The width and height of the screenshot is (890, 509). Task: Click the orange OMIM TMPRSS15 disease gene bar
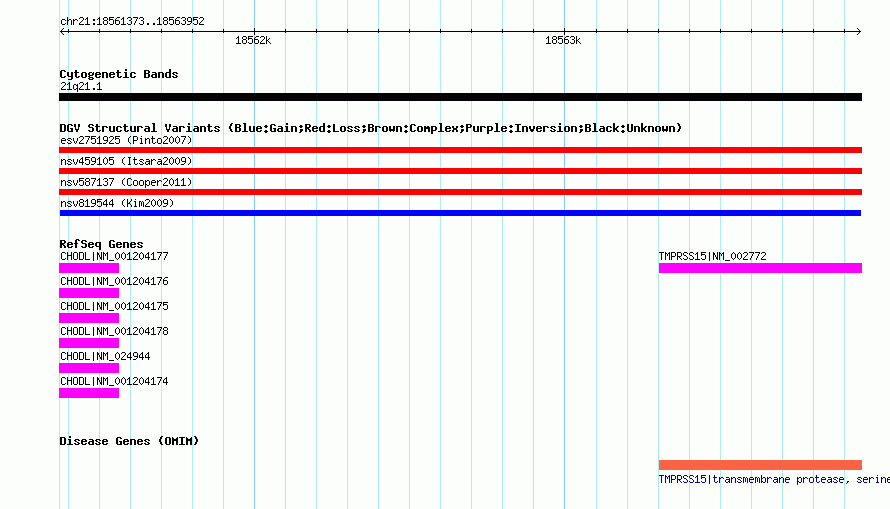[760, 465]
